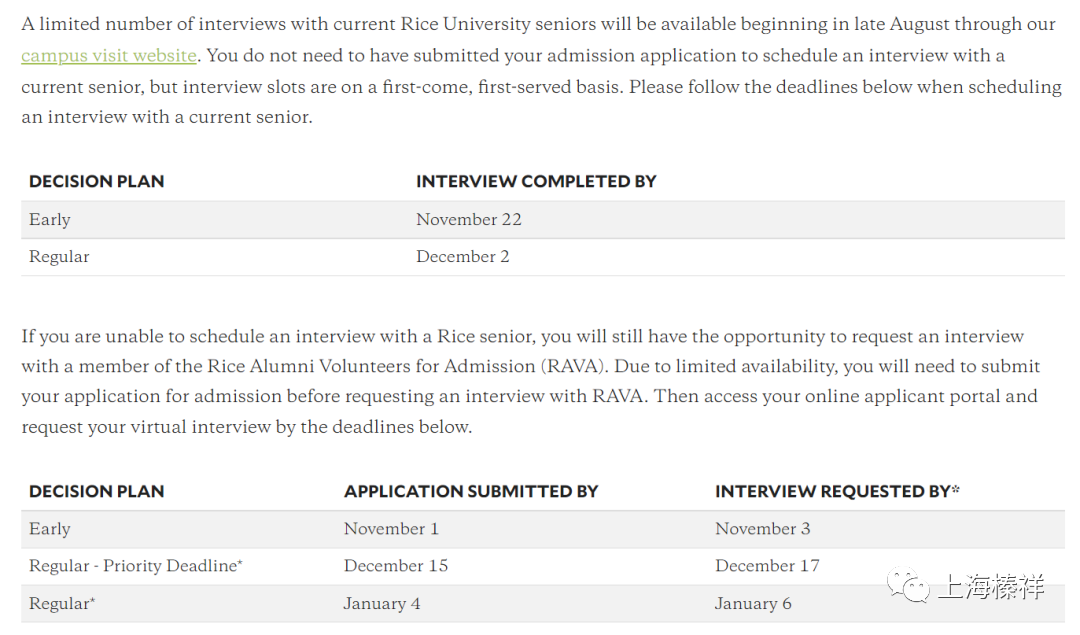This screenshot has width=1080, height=635.
Task: Click the November 3 interview request date
Action: tap(762, 529)
